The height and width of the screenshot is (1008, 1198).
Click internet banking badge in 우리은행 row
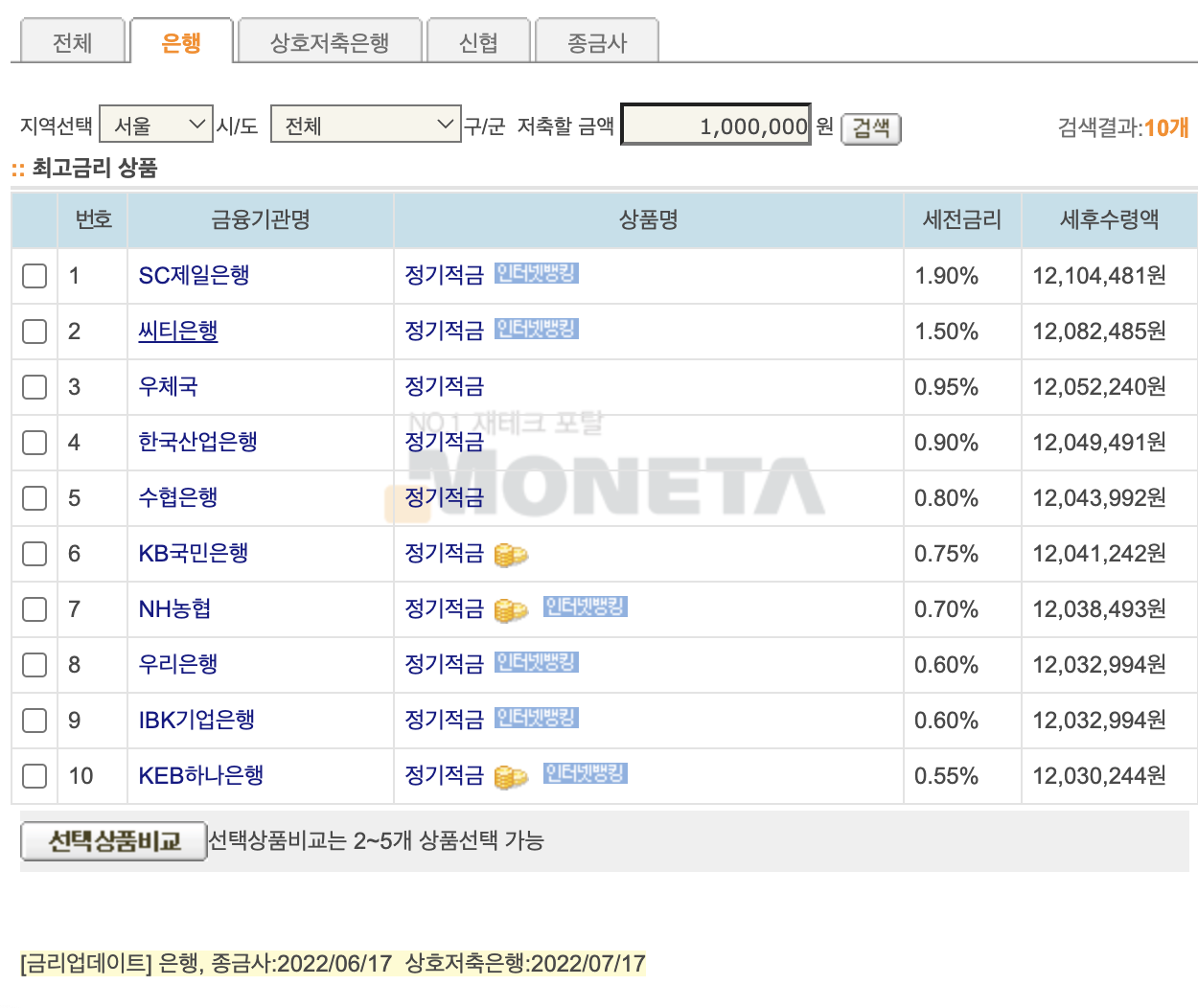(537, 663)
